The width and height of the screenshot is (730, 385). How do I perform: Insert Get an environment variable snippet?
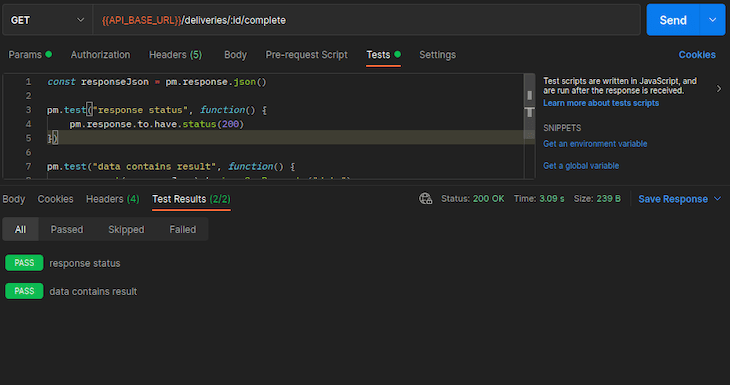[595, 144]
